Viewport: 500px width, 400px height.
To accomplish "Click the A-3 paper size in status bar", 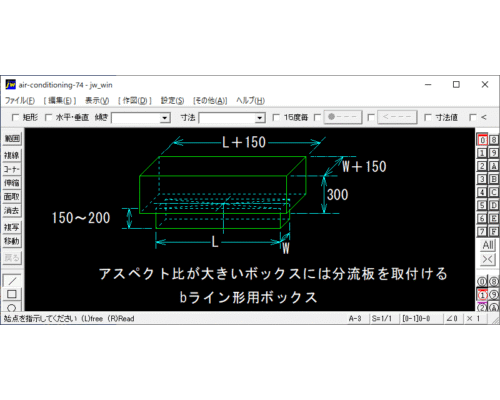I will [x=355, y=319].
